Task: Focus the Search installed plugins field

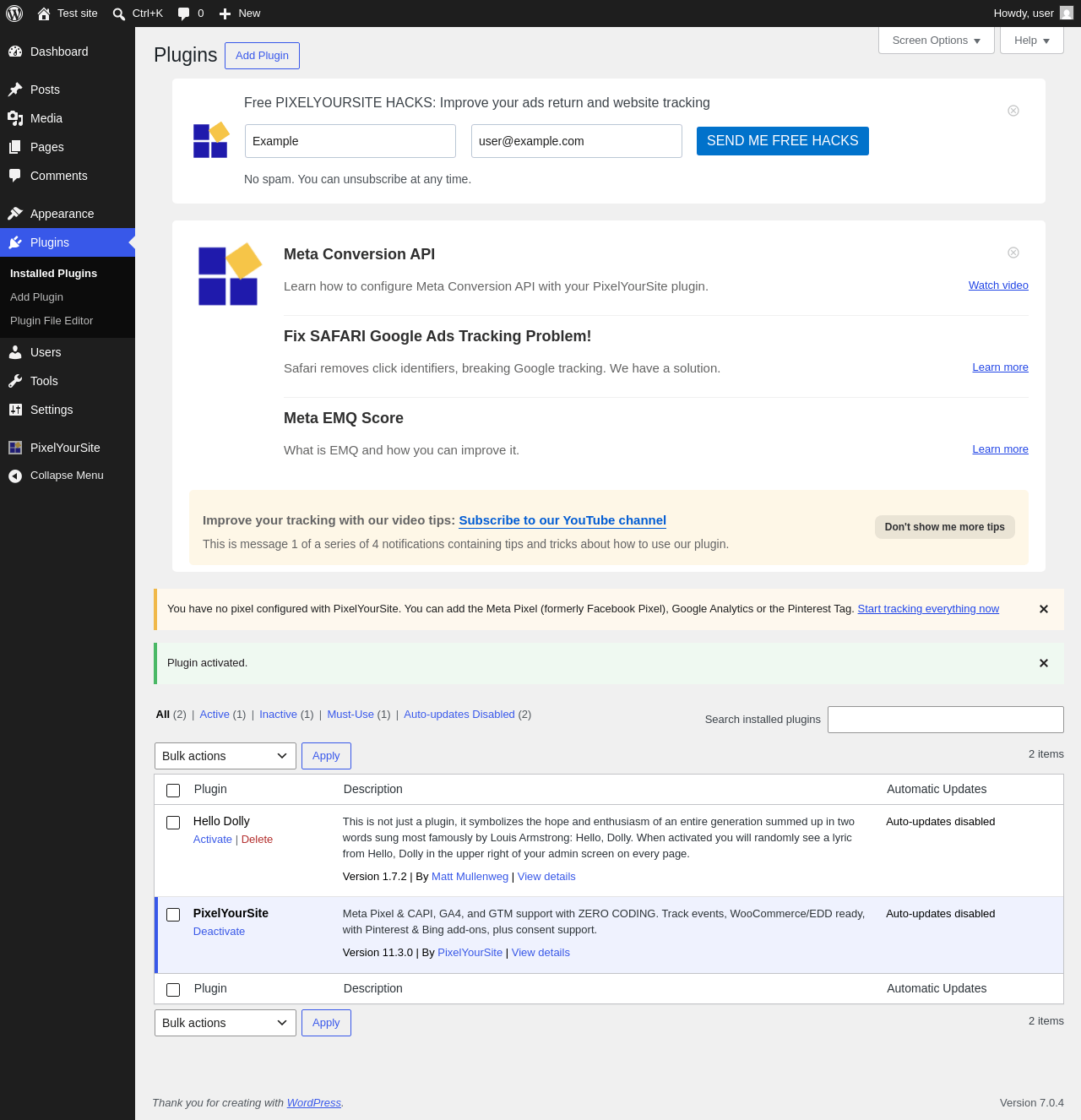Action: tap(946, 720)
